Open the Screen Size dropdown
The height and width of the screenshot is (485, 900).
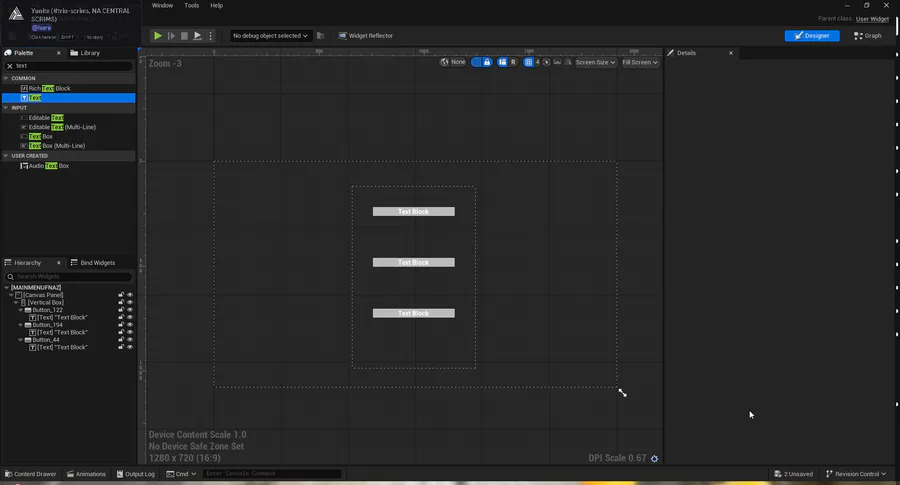595,62
